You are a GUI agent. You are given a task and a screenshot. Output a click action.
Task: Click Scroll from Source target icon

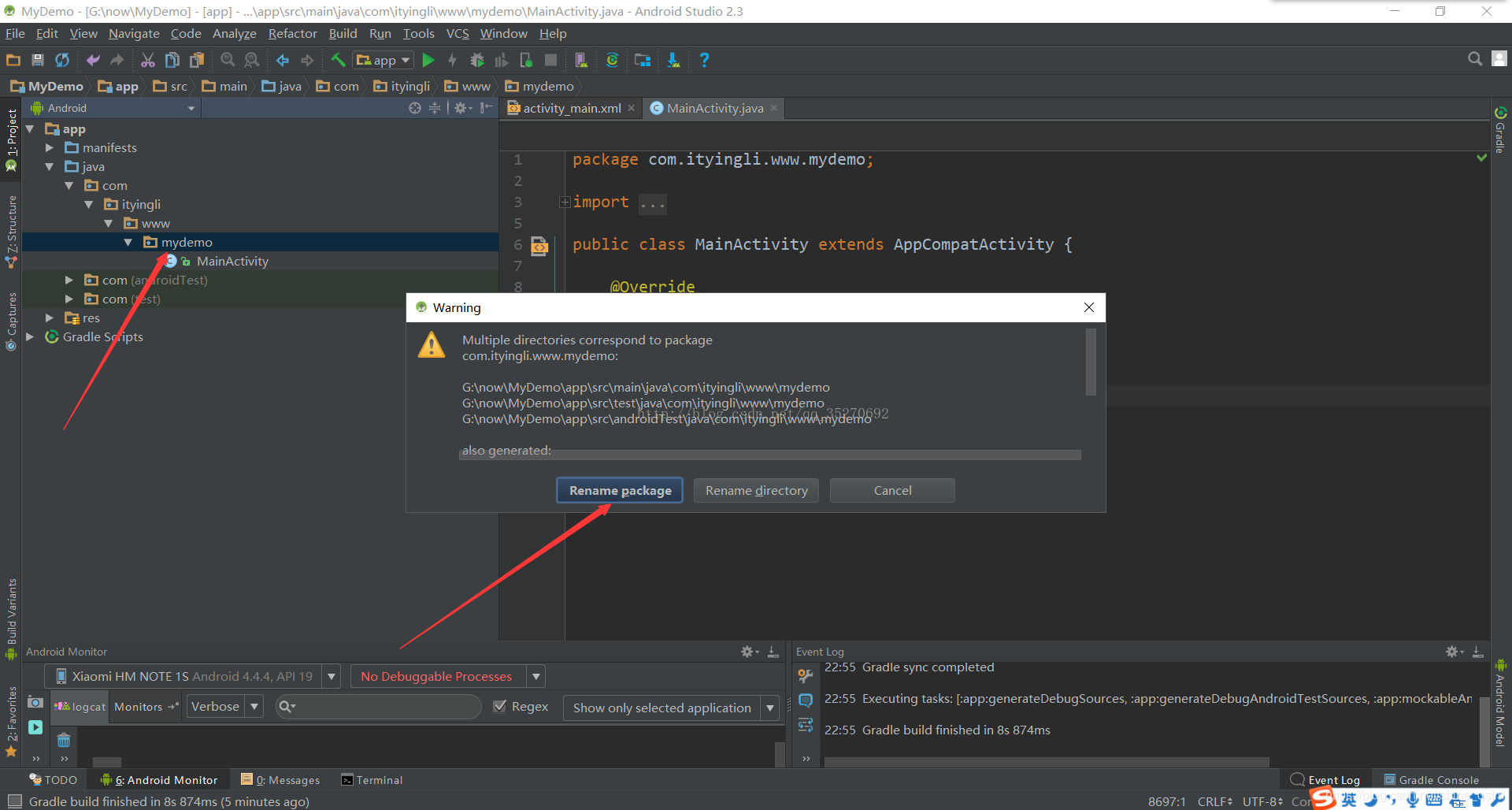click(x=415, y=108)
